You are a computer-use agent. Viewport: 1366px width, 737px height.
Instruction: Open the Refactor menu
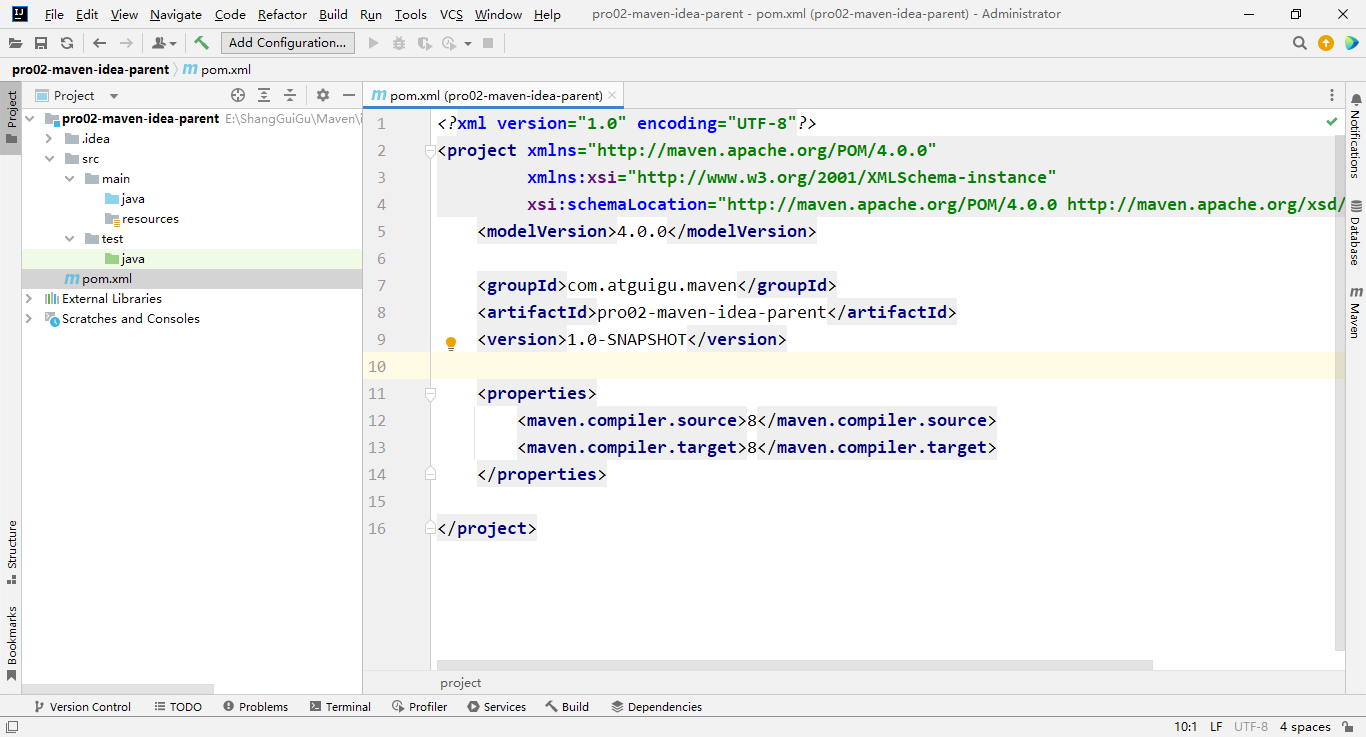point(282,14)
